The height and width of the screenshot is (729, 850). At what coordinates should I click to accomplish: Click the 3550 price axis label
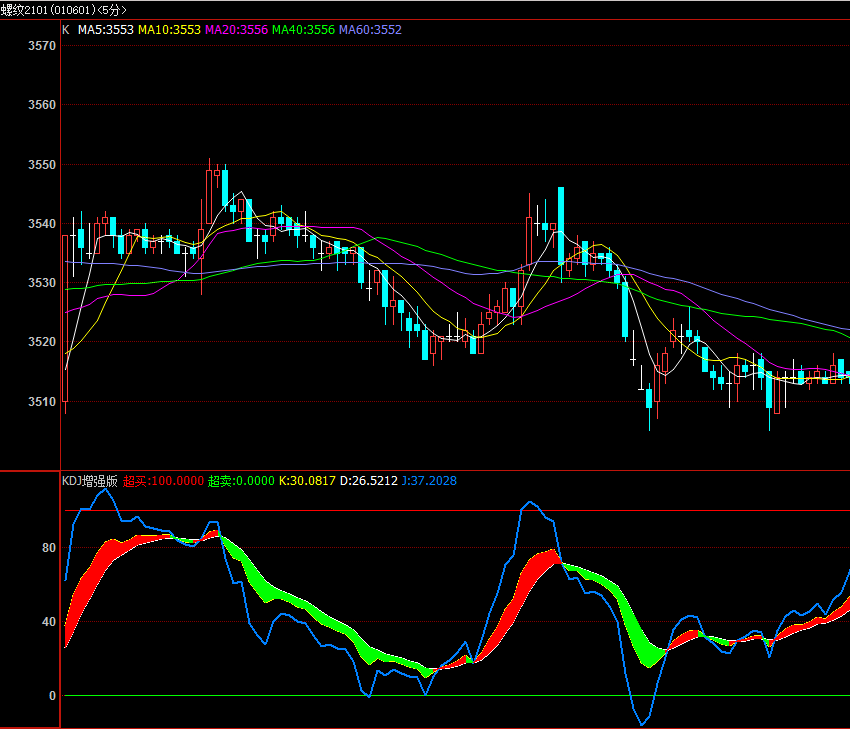tap(42, 165)
